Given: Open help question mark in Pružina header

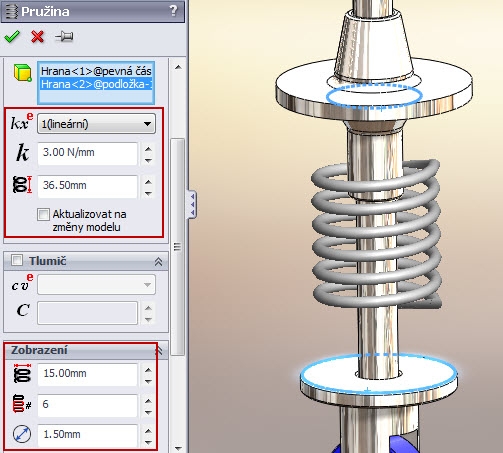Looking at the screenshot, I should pos(173,11).
